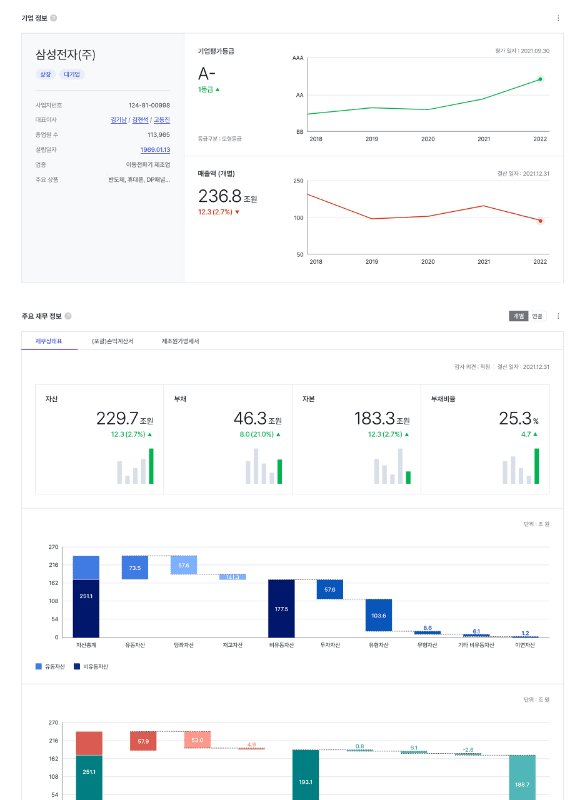Image resolution: width=585 pixels, height=800 pixels.
Task: Click the 상장 tag under 삼성전자(주)
Action: pyautogui.click(x=45, y=74)
